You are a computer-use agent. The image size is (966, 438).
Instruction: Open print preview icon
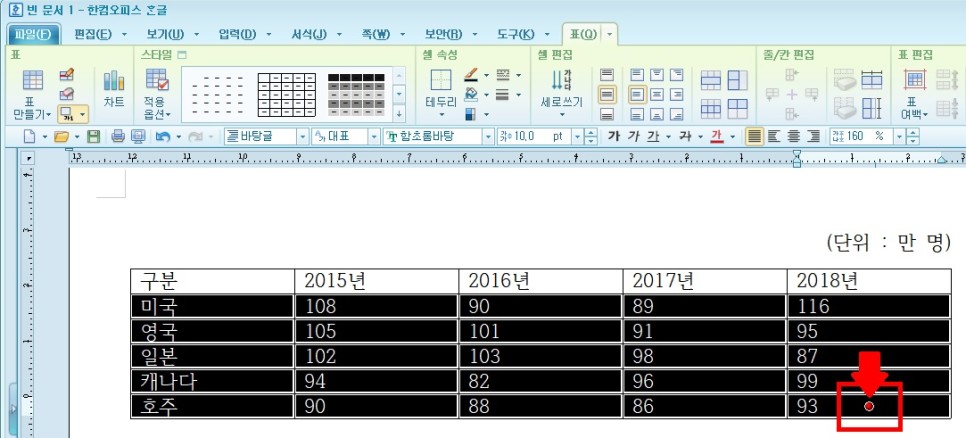(138, 137)
